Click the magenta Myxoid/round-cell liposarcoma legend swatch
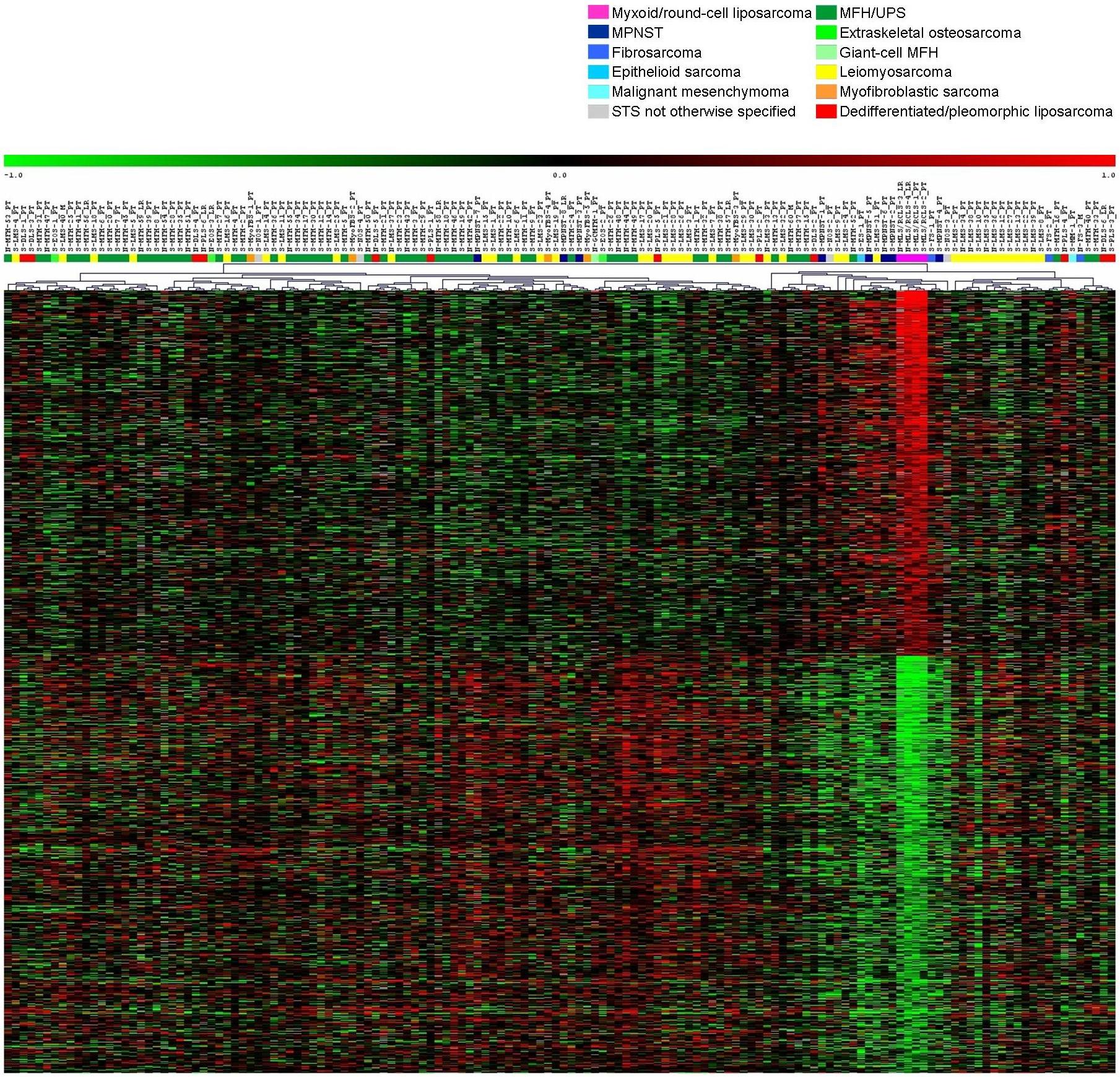 (x=598, y=12)
